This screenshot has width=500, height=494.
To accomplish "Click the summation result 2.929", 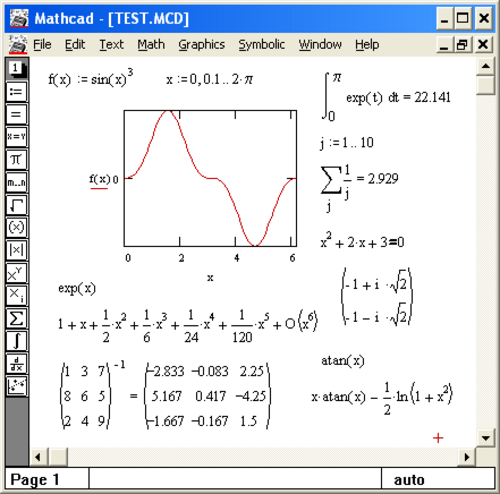I will (383, 179).
